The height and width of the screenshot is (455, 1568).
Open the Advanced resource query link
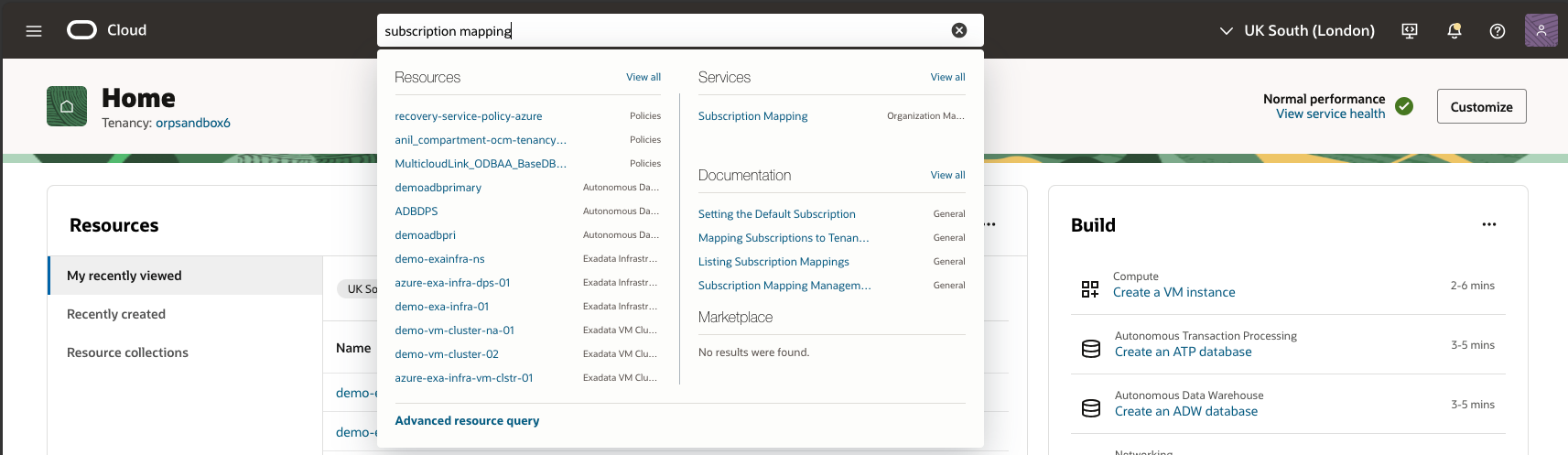click(467, 420)
